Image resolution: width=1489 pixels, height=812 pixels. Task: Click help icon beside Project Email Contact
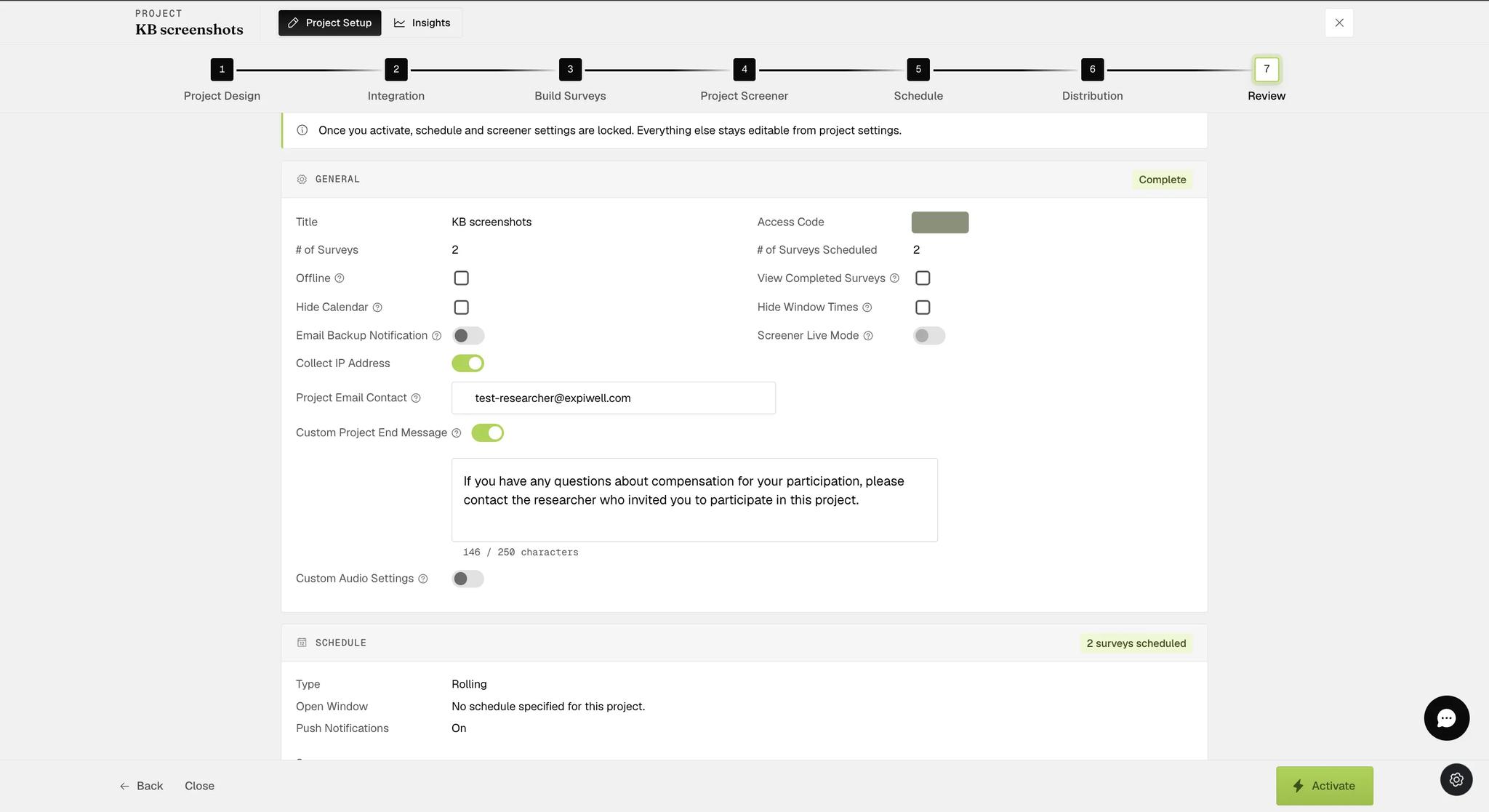pyautogui.click(x=416, y=398)
